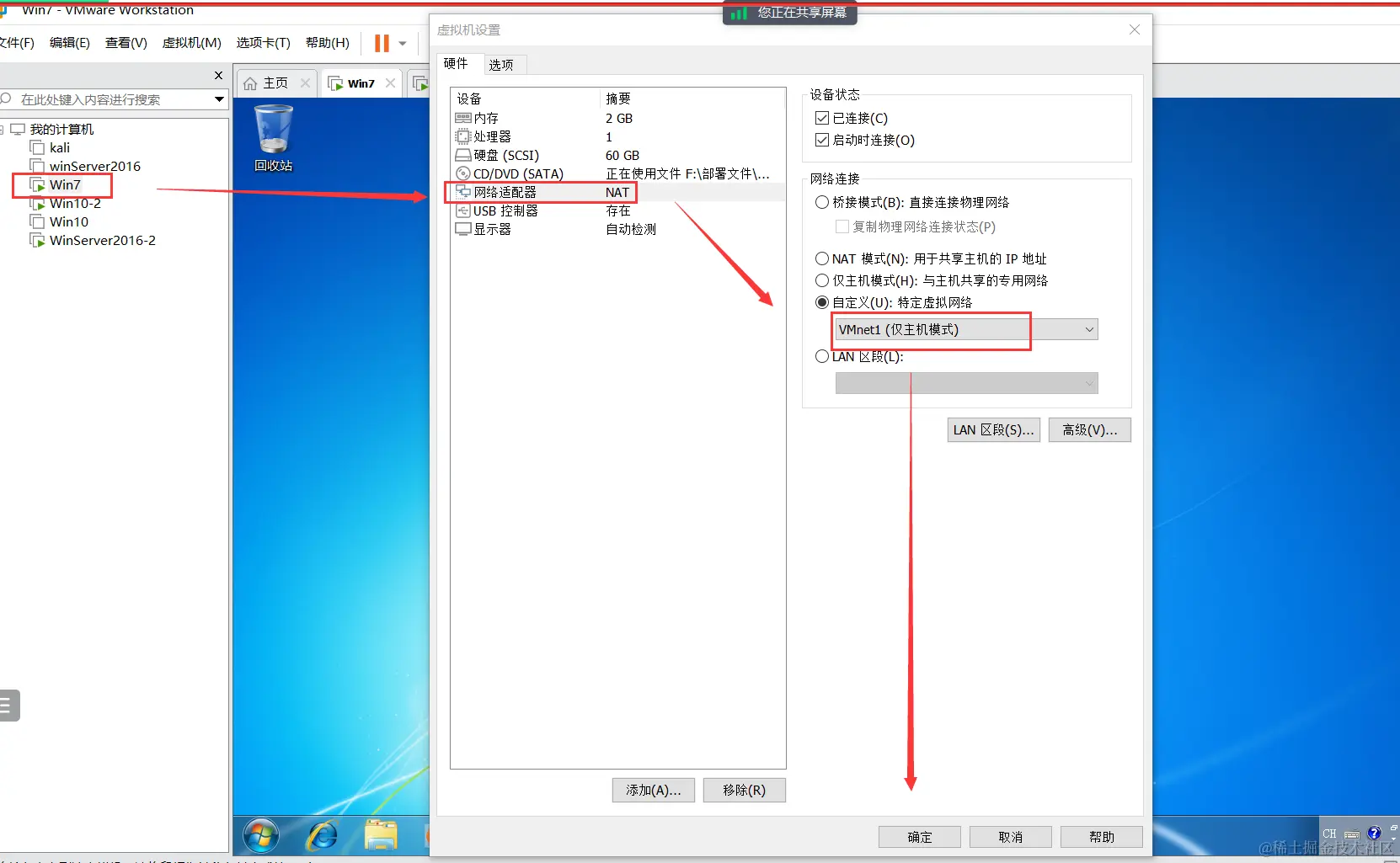Viewport: 1400px width, 863px height.
Task: Collapse the 我的计算机 tree node
Action: click(x=2, y=129)
